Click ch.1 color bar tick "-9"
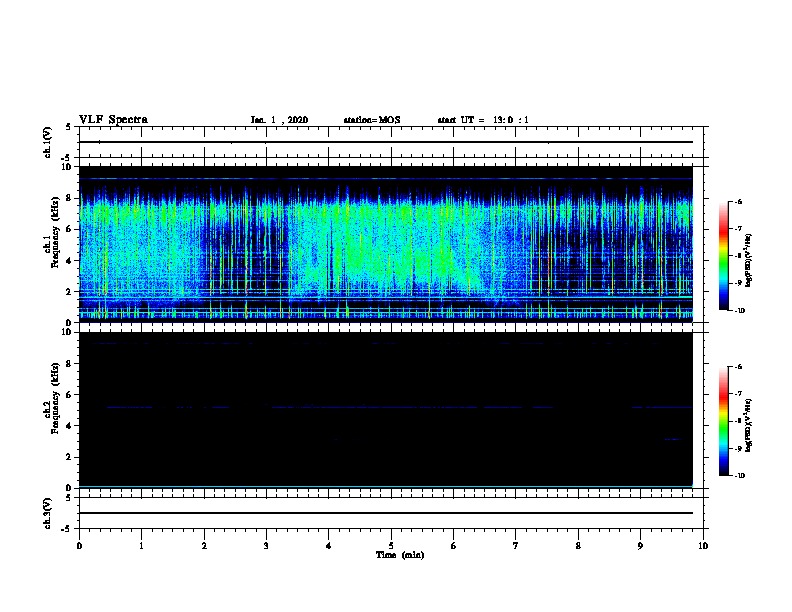This screenshot has width=792, height=612. (x=738, y=283)
